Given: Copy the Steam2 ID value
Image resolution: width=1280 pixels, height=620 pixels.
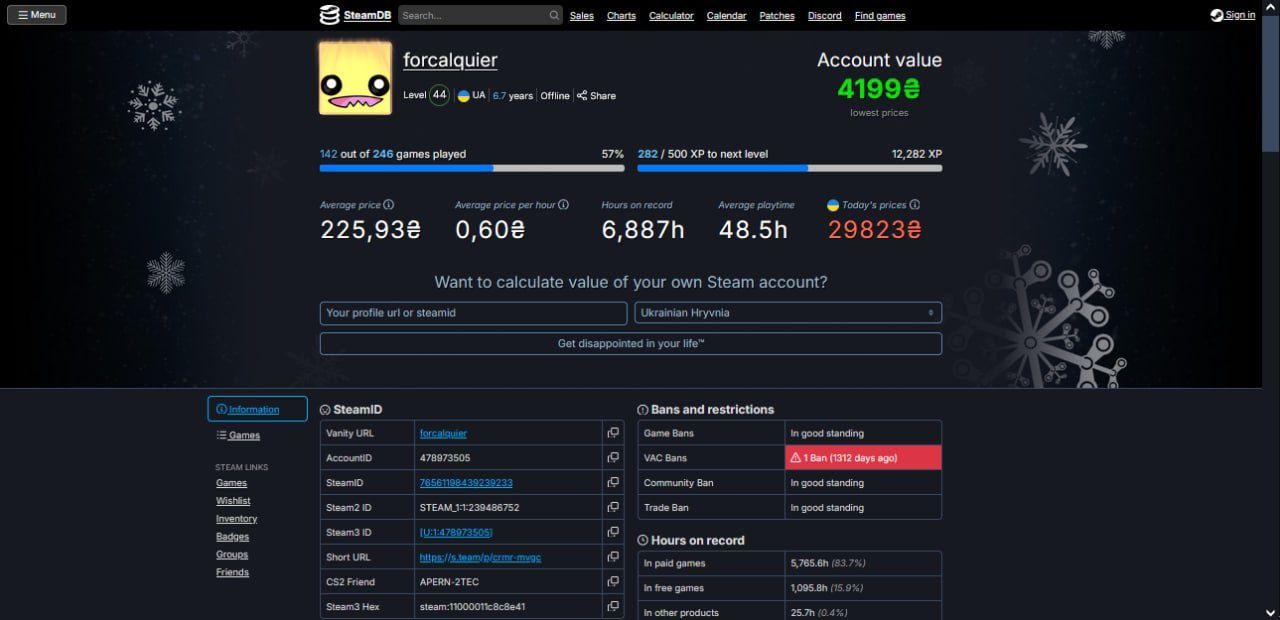Looking at the screenshot, I should click(x=613, y=508).
